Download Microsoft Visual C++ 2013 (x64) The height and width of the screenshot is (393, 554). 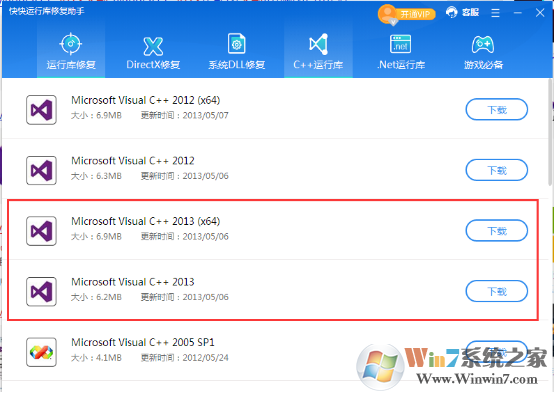click(x=496, y=230)
